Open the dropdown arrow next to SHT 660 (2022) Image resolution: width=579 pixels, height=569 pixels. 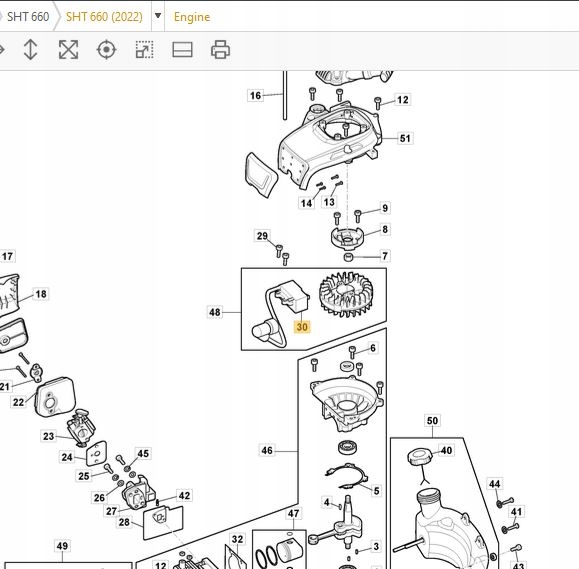[x=158, y=16]
